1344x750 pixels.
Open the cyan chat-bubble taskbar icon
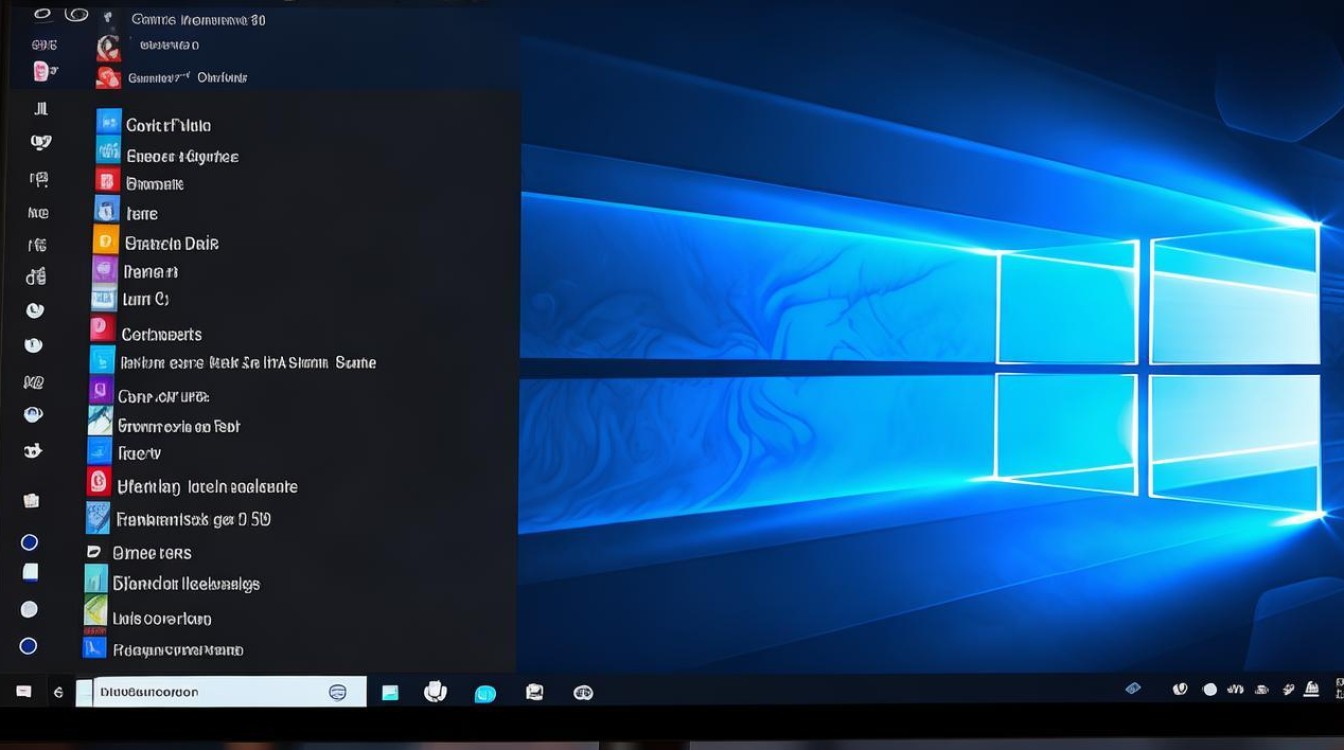pos(485,694)
